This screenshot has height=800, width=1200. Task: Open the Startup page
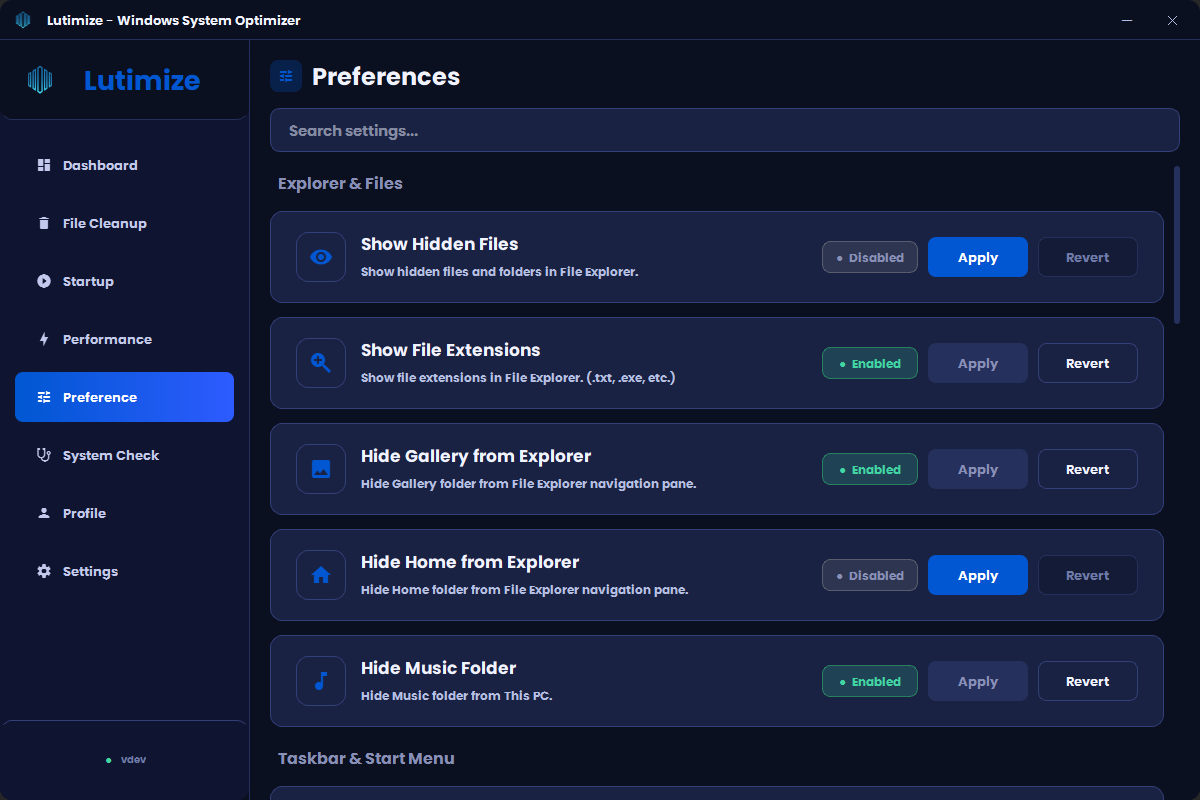click(x=124, y=281)
